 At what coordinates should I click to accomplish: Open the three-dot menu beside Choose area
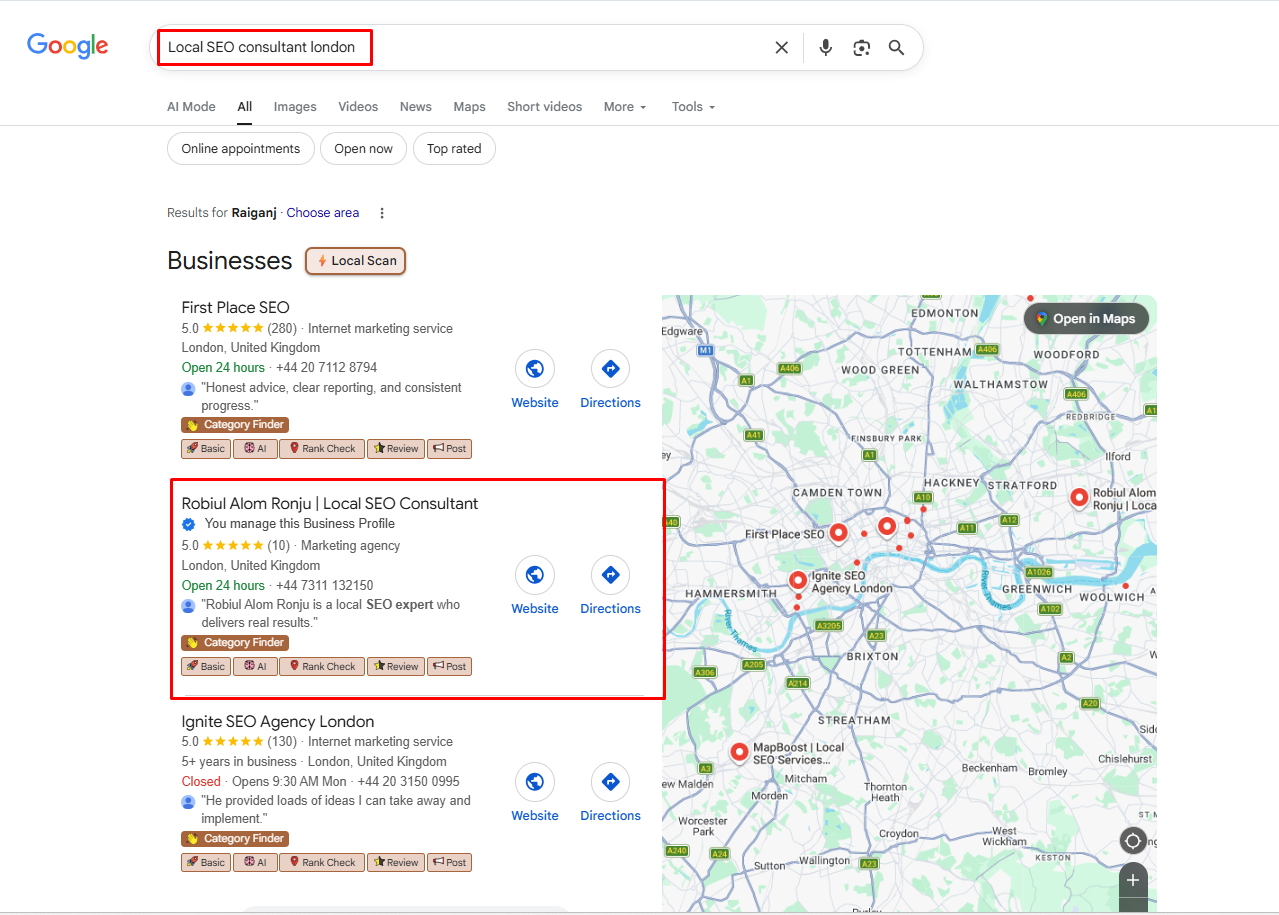(382, 212)
